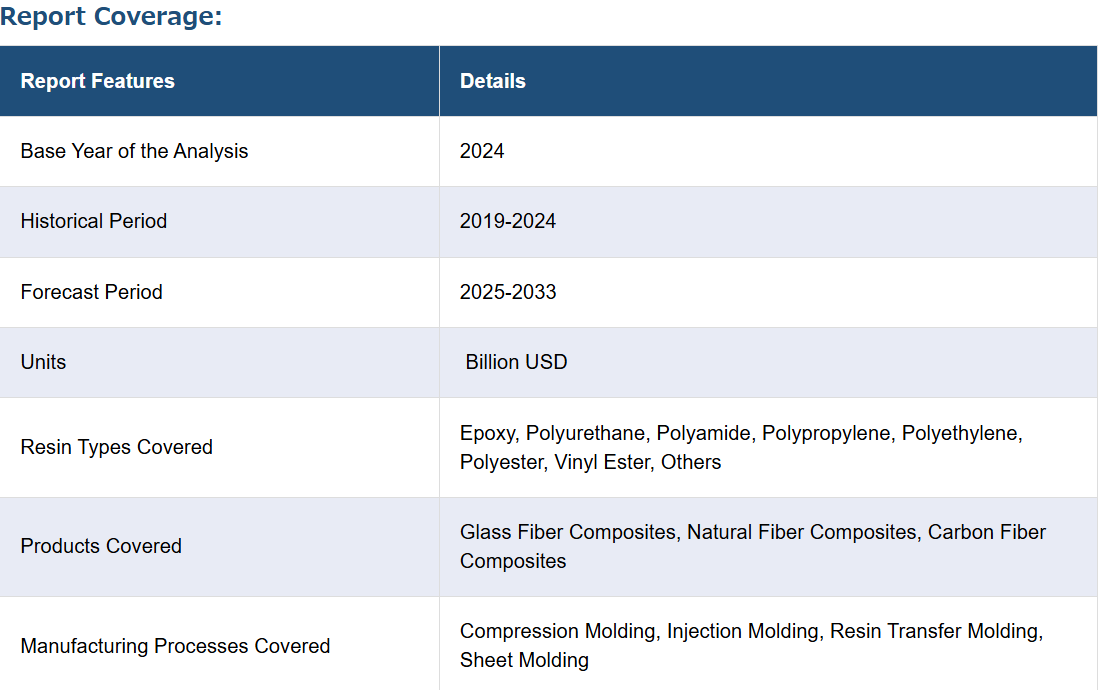Select the Forecast Period row label
The width and height of the screenshot is (1099, 690).
pos(91,292)
